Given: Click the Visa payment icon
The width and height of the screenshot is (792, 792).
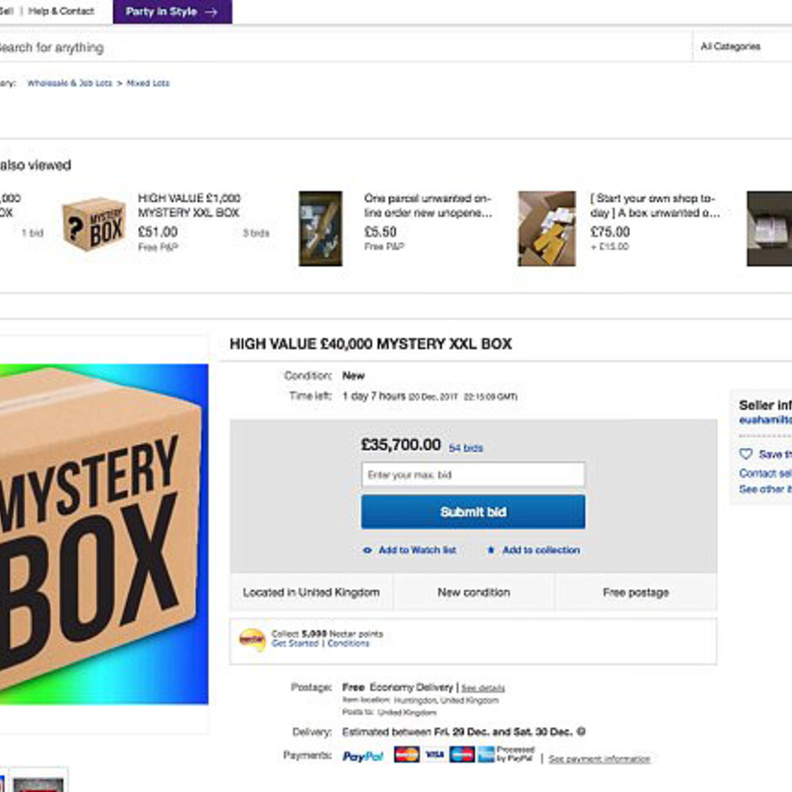Looking at the screenshot, I should click(434, 755).
